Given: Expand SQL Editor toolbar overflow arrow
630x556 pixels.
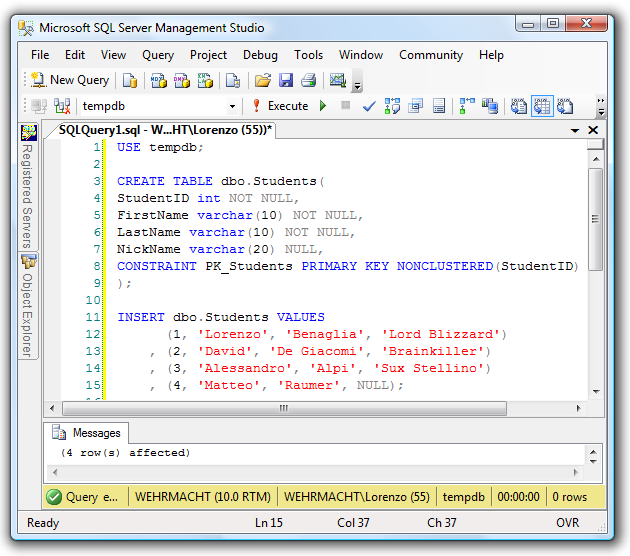Looking at the screenshot, I should pyautogui.click(x=601, y=106).
